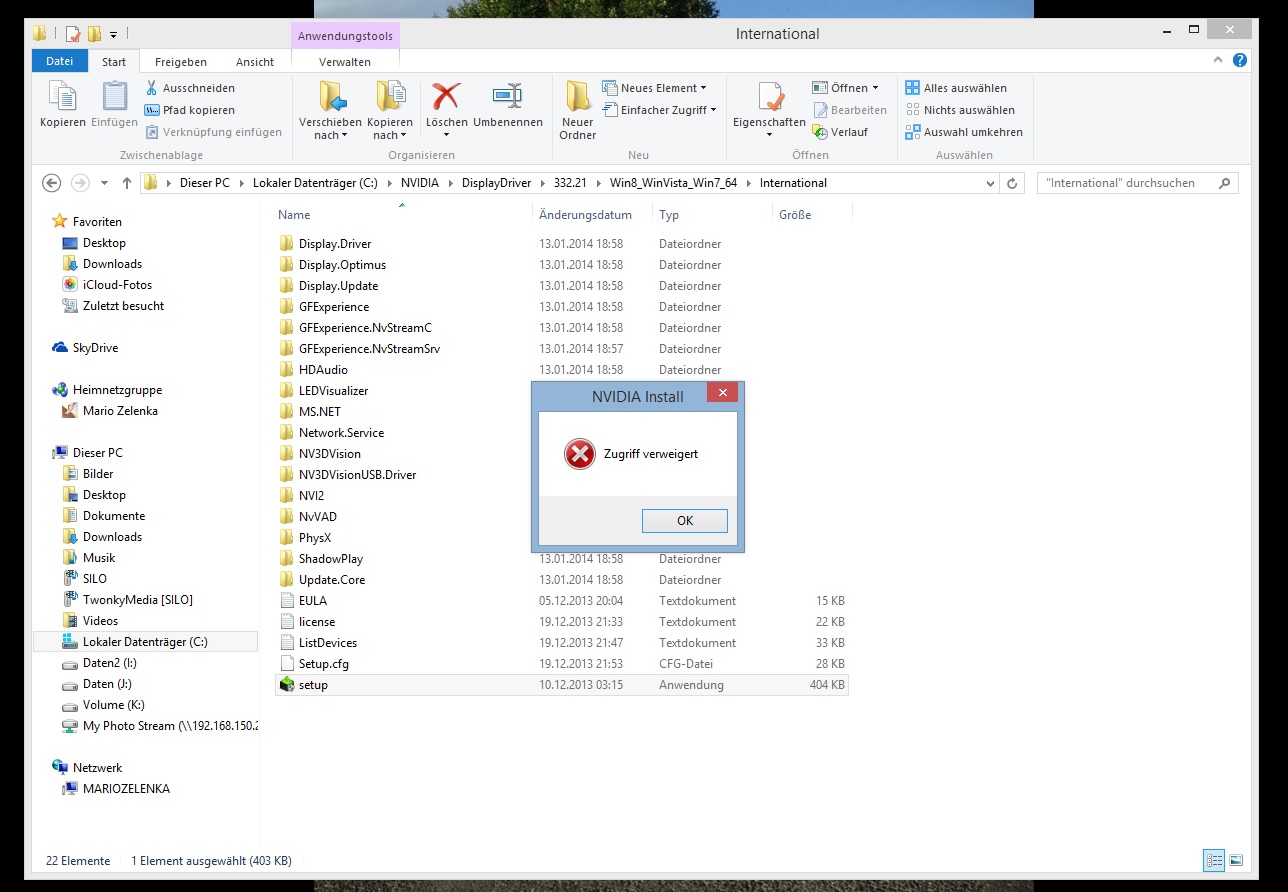Refresh the folder view

click(x=1012, y=183)
